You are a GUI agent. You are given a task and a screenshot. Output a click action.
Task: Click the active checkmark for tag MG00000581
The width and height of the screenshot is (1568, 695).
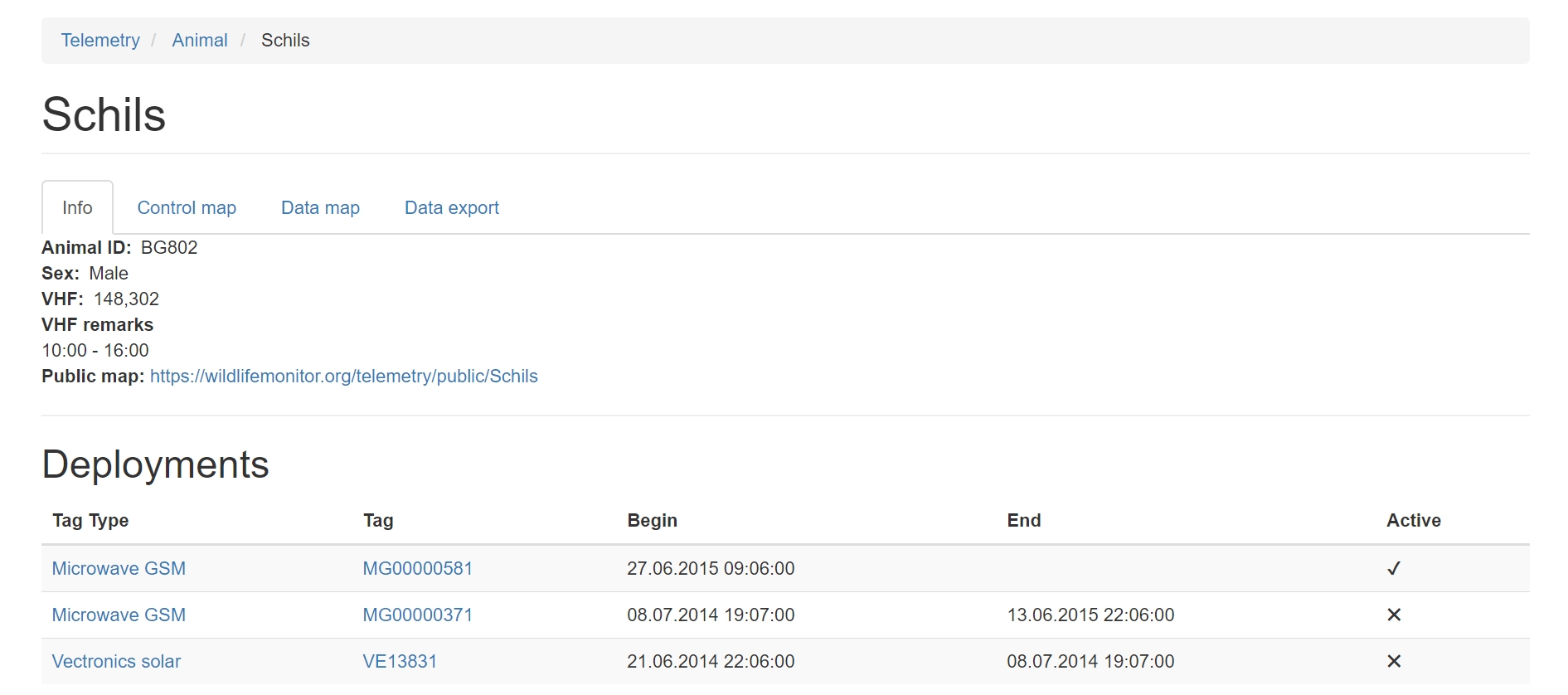pyautogui.click(x=1393, y=568)
